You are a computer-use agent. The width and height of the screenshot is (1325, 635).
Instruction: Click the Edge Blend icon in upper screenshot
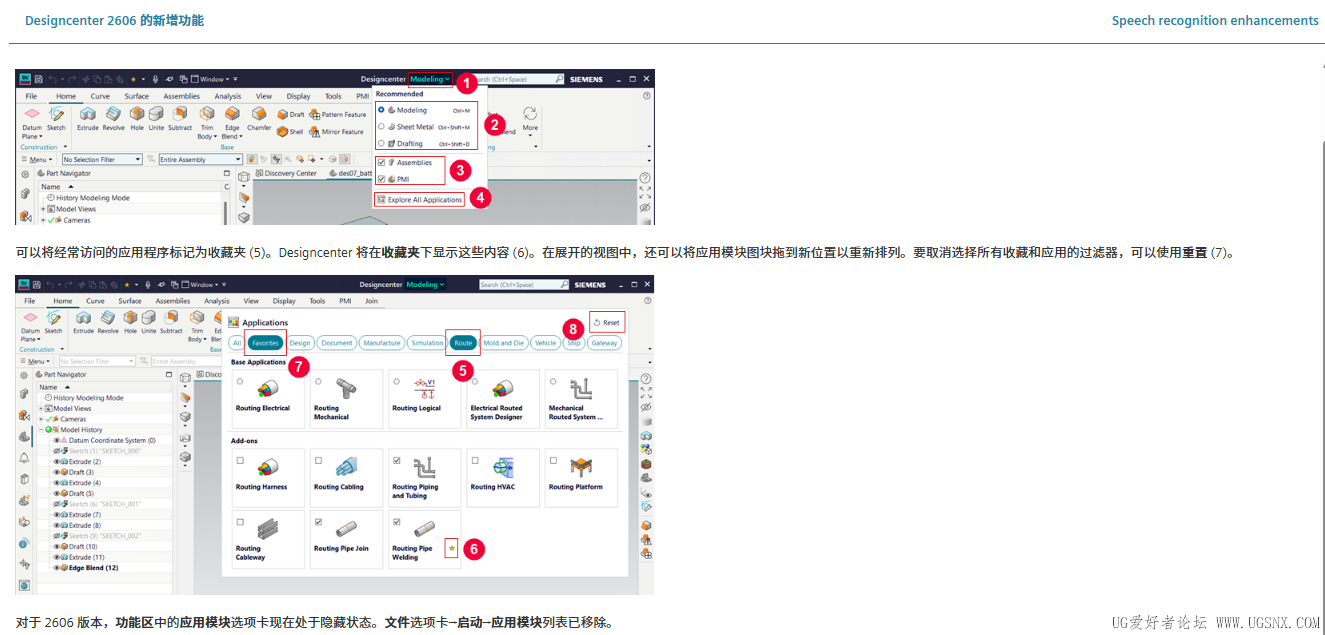click(x=232, y=113)
